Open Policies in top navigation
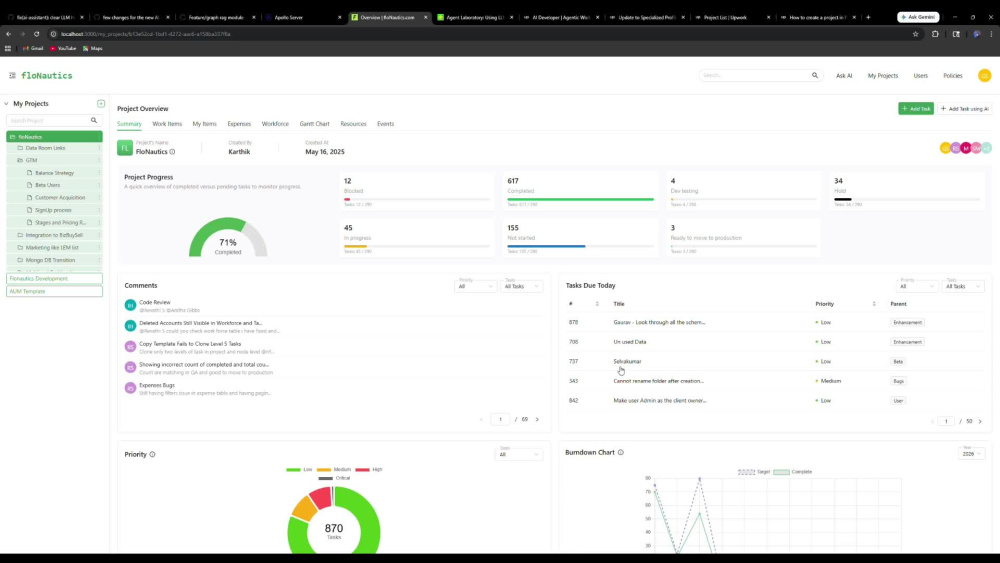This screenshot has width=1000, height=563. pos(953,76)
